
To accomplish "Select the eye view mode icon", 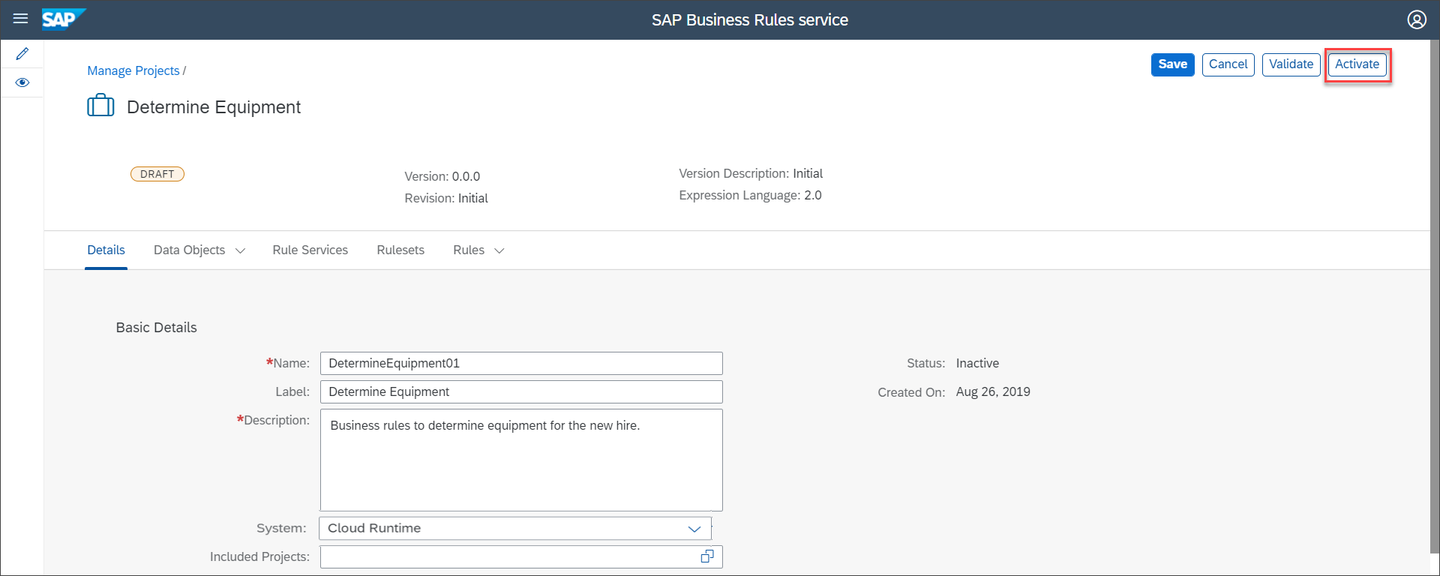I will 22,82.
